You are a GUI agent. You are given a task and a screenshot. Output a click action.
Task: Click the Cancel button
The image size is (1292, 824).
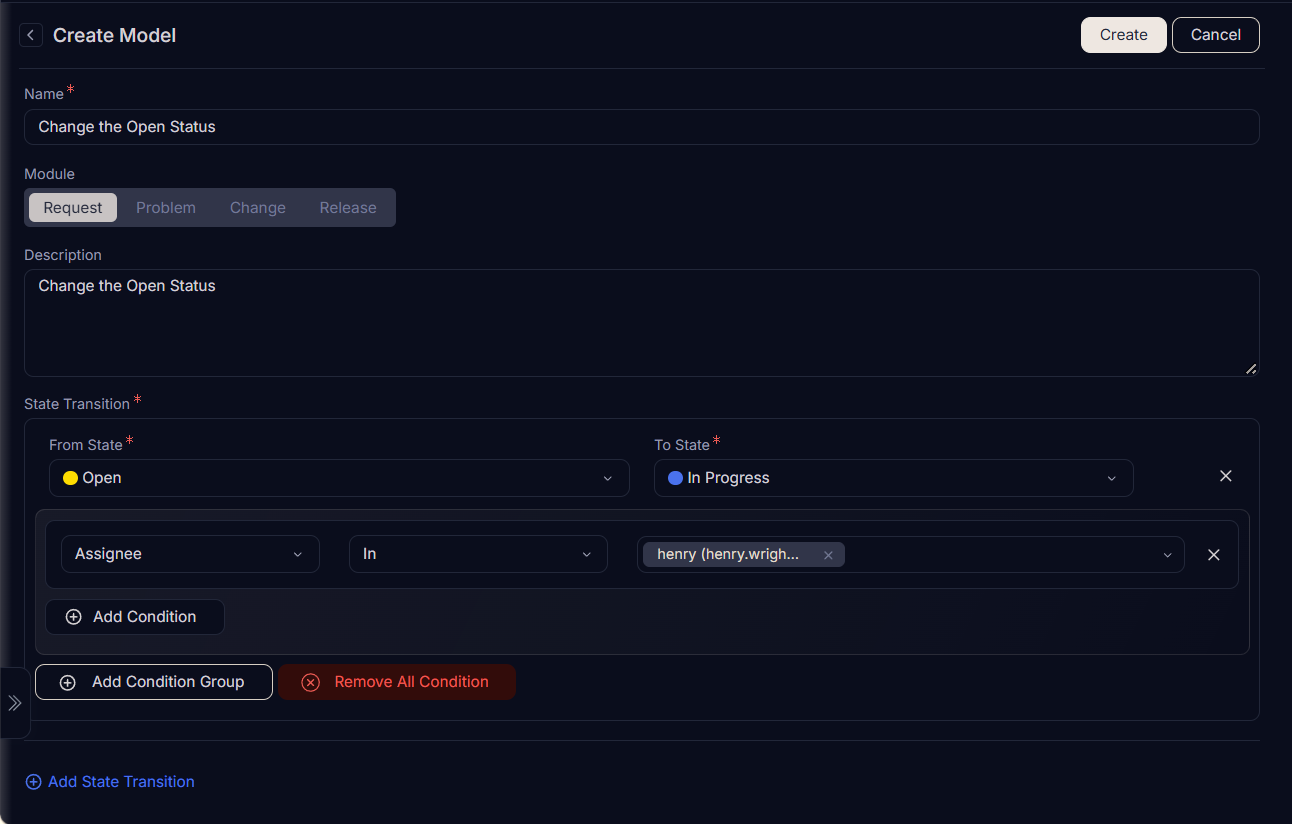click(1216, 35)
